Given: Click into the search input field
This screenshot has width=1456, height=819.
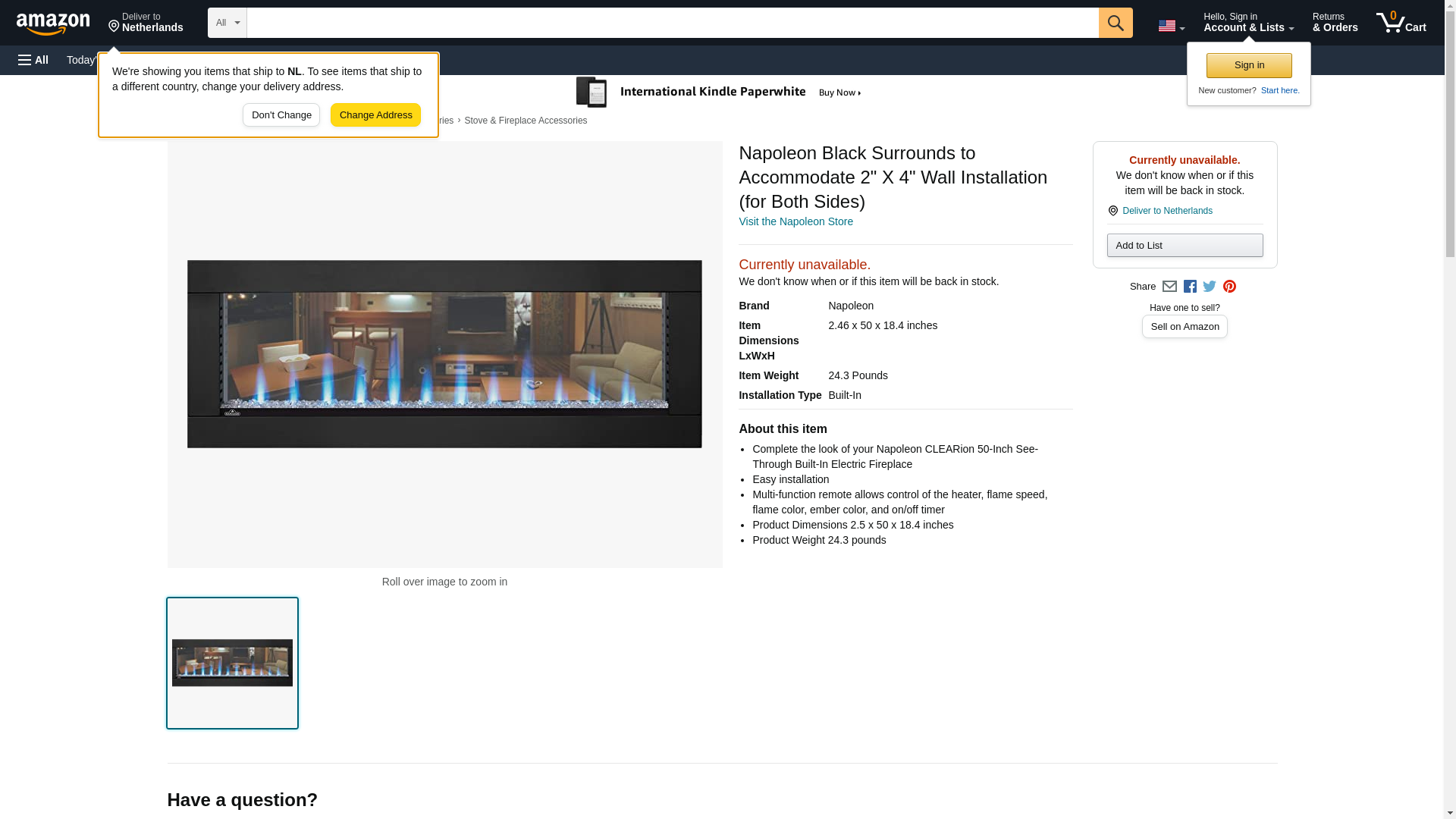Looking at the screenshot, I should (x=672, y=23).
